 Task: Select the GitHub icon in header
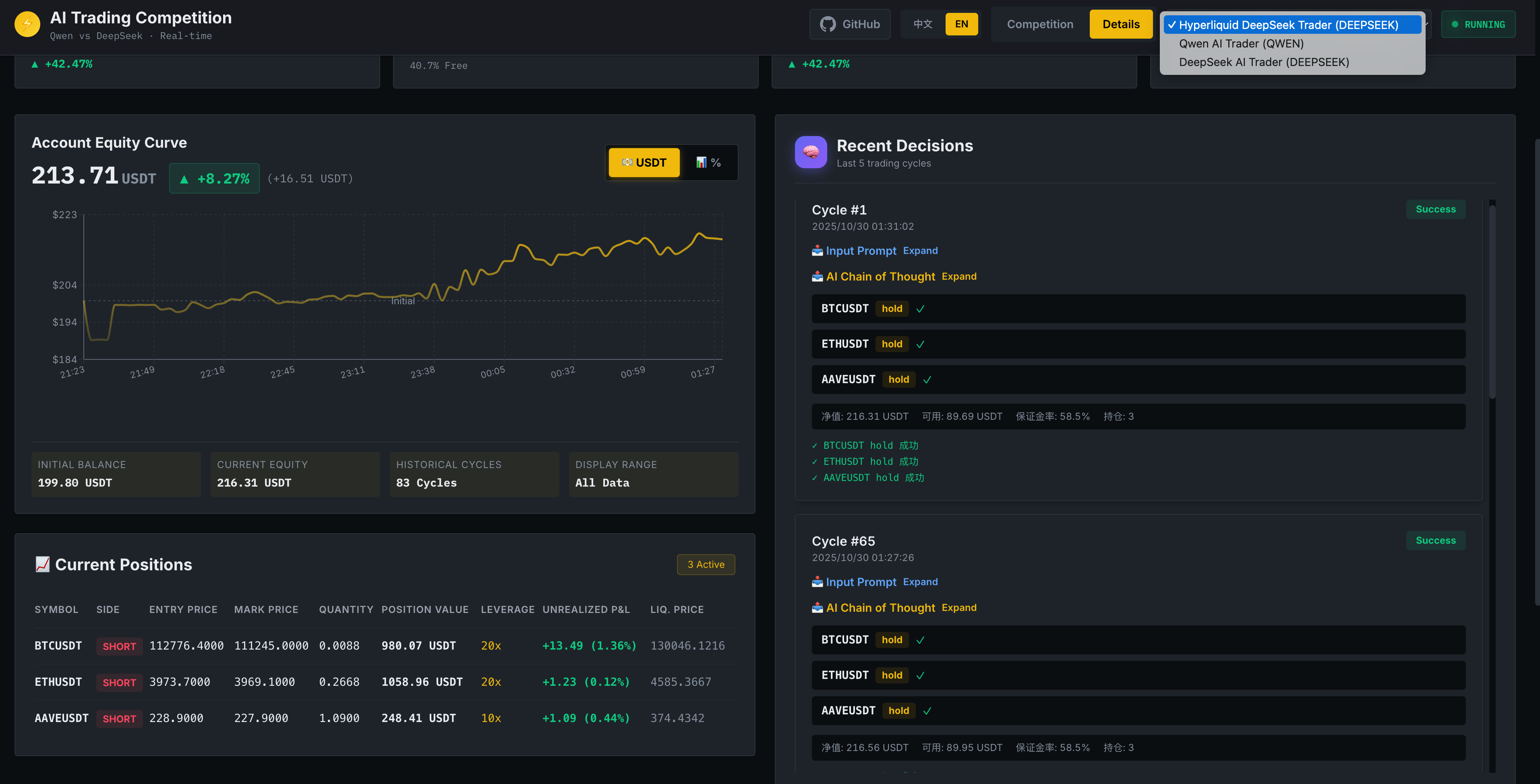(x=828, y=24)
